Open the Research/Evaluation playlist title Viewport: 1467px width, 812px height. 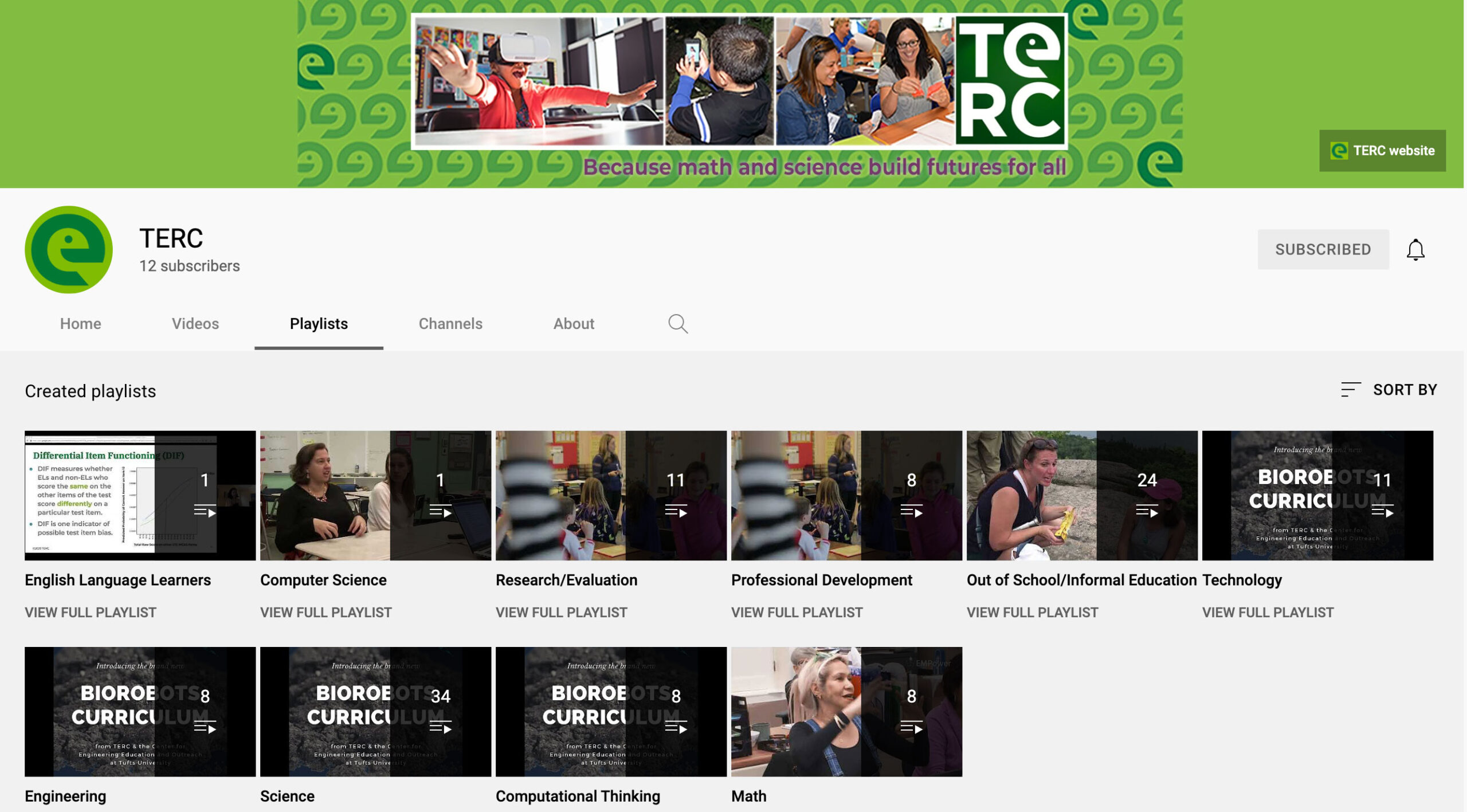[566, 580]
